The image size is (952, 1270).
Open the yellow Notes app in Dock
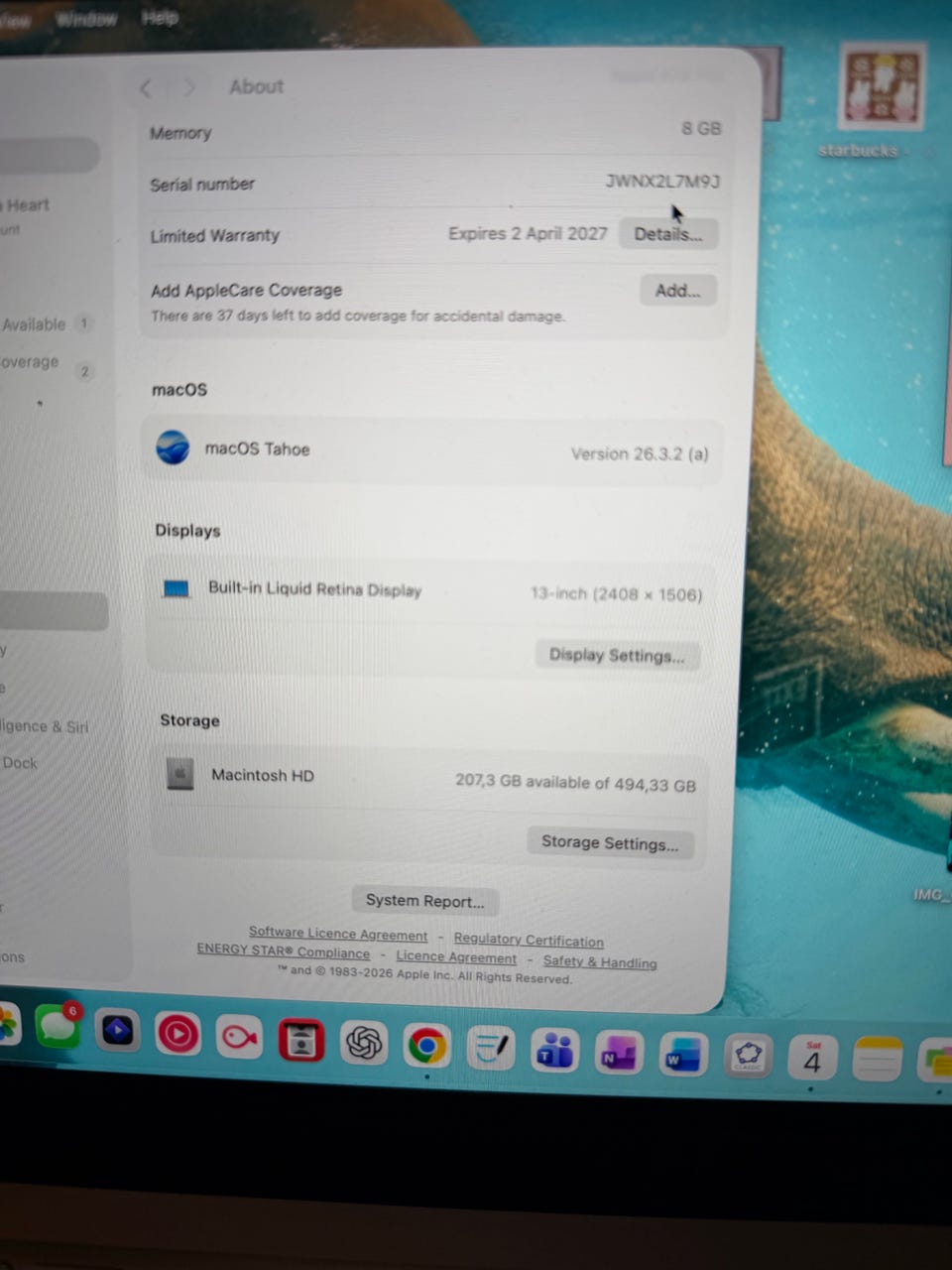click(x=878, y=1060)
